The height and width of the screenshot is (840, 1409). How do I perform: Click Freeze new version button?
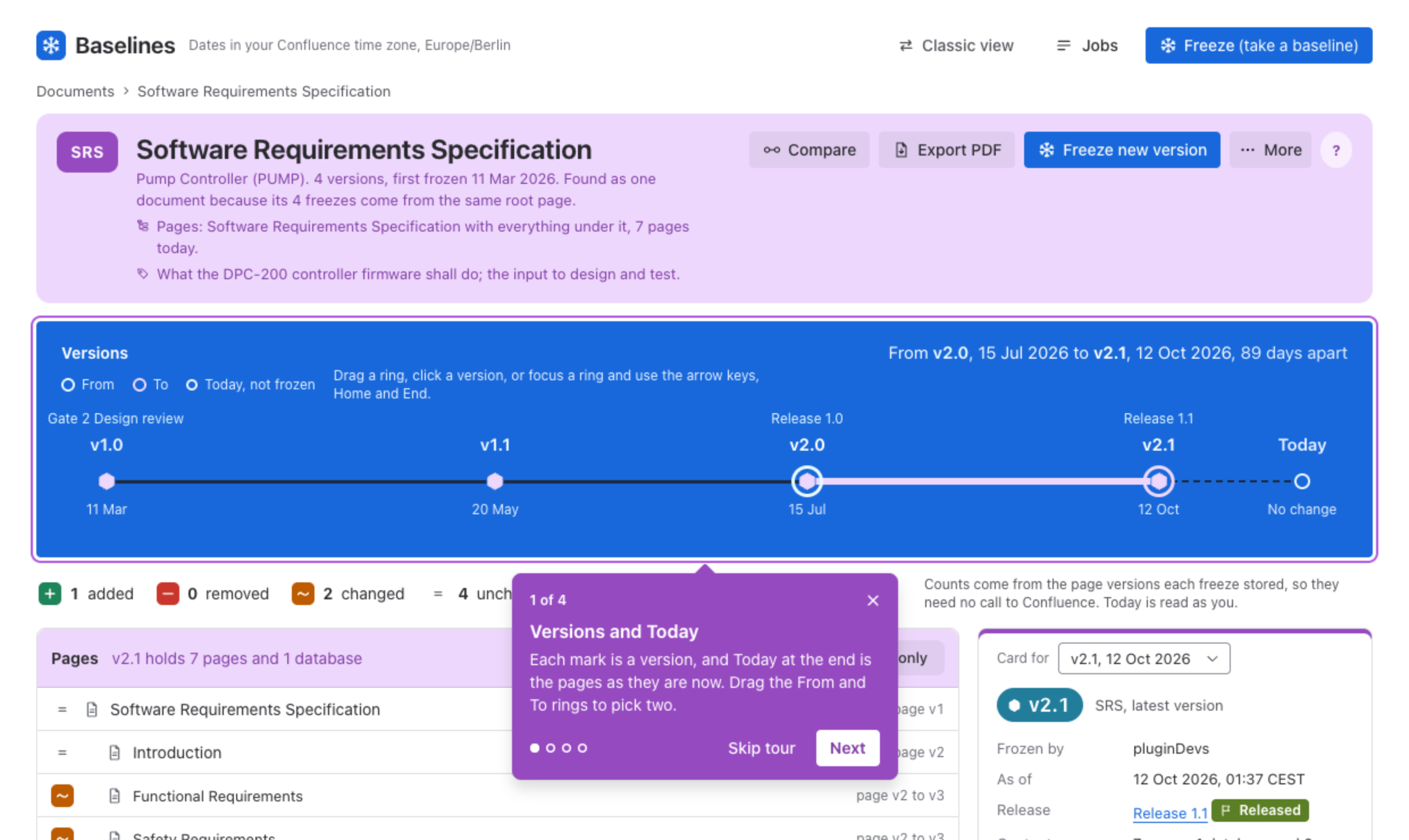[x=1122, y=150]
